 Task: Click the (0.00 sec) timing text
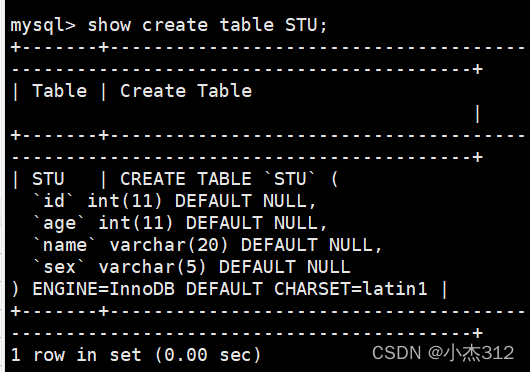click(208, 355)
